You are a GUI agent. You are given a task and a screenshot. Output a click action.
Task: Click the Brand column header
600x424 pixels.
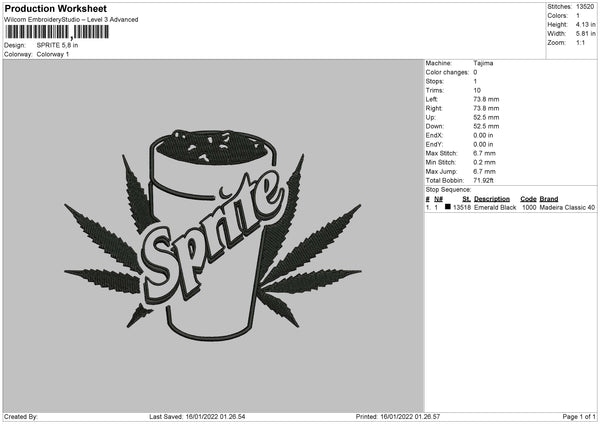click(x=549, y=199)
